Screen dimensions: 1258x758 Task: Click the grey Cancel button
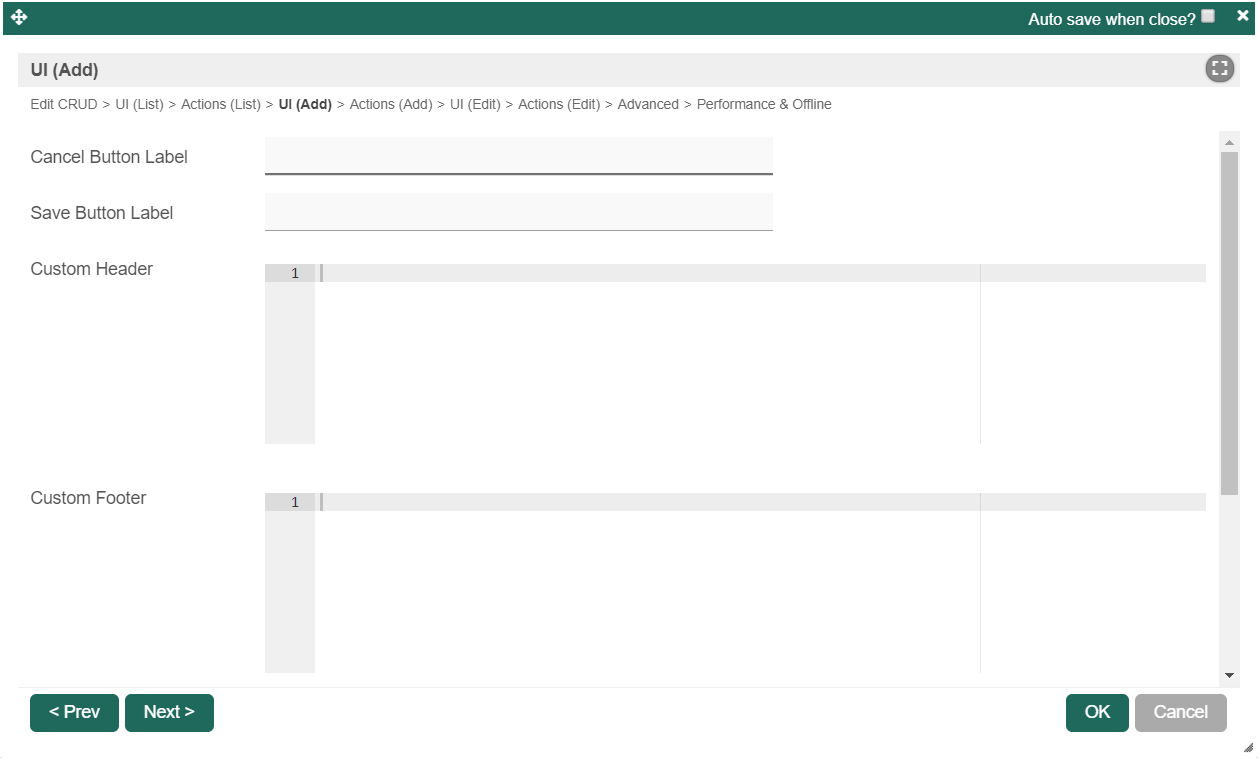[x=1181, y=713]
